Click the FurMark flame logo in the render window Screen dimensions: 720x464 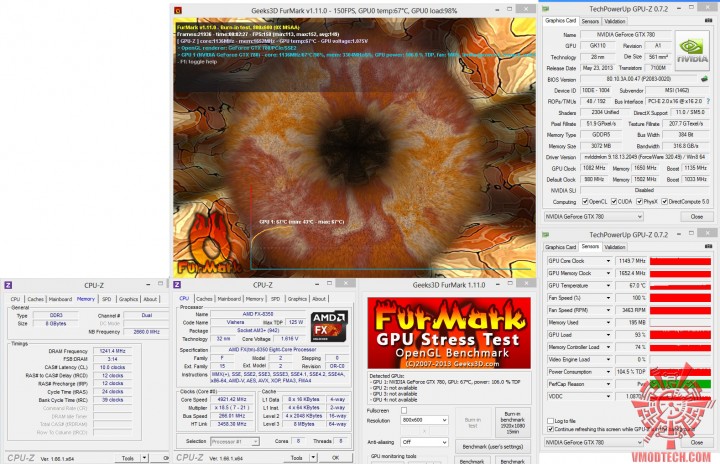210,243
